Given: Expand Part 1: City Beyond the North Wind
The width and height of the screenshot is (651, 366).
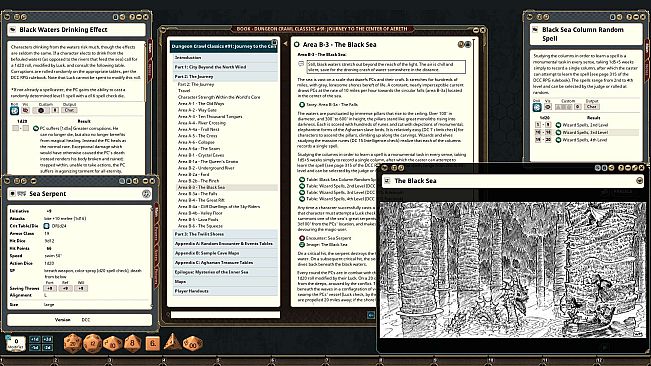Looking at the screenshot, I should pos(225,67).
